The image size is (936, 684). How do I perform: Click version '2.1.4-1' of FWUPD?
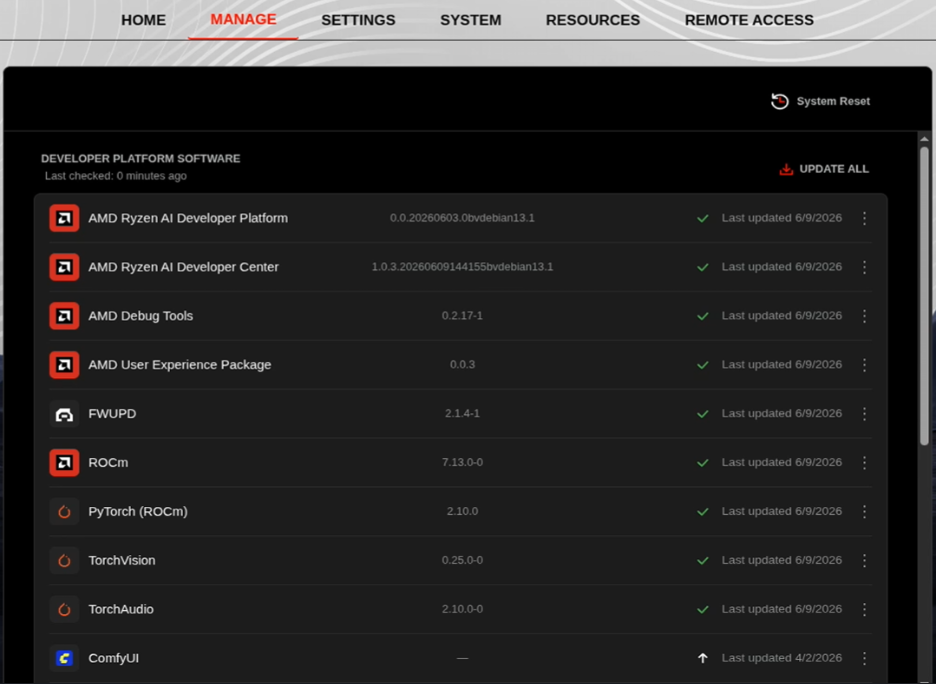coord(462,414)
